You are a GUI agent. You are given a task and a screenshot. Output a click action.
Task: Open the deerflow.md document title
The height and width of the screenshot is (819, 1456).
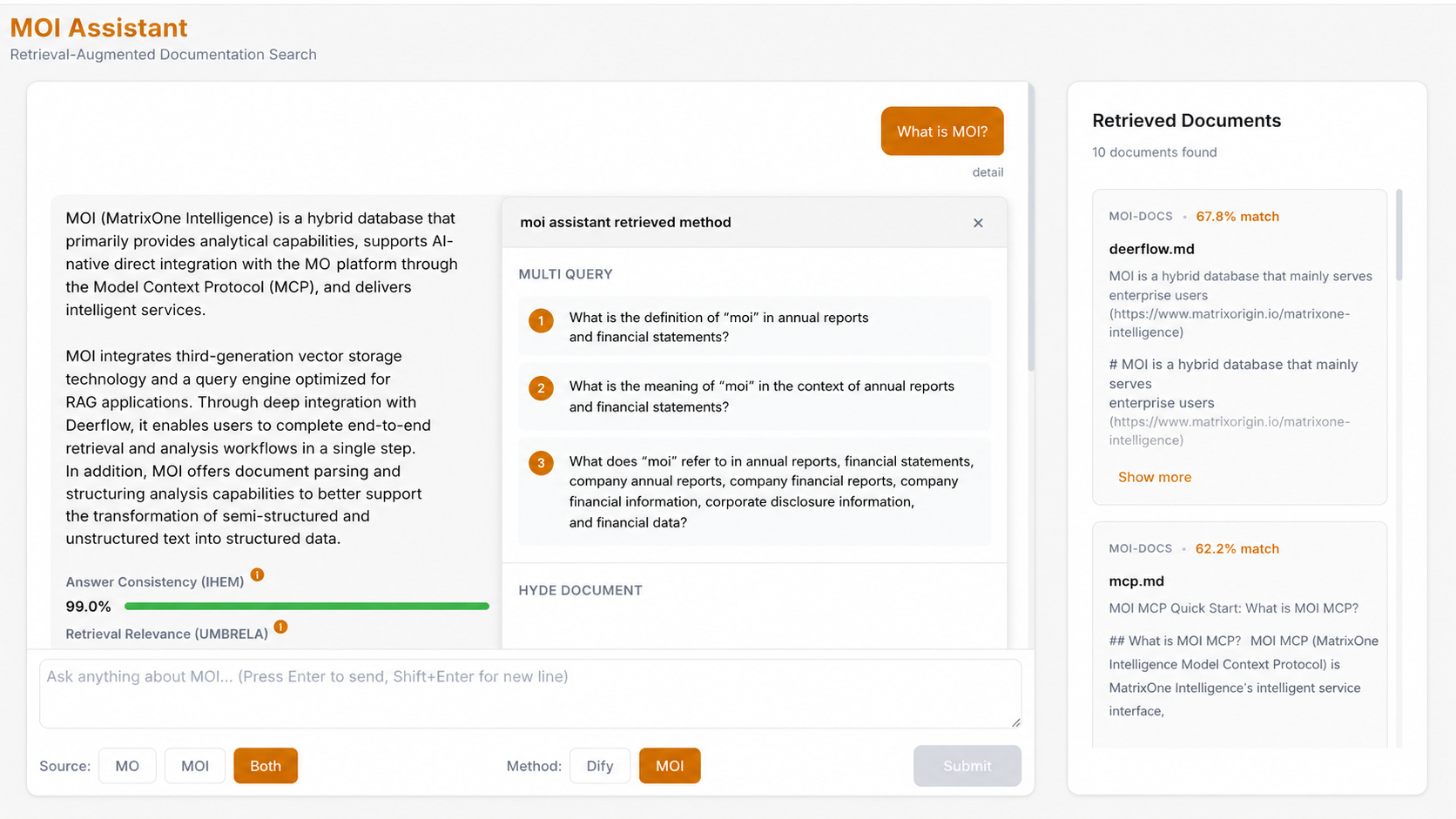pyautogui.click(x=1151, y=249)
